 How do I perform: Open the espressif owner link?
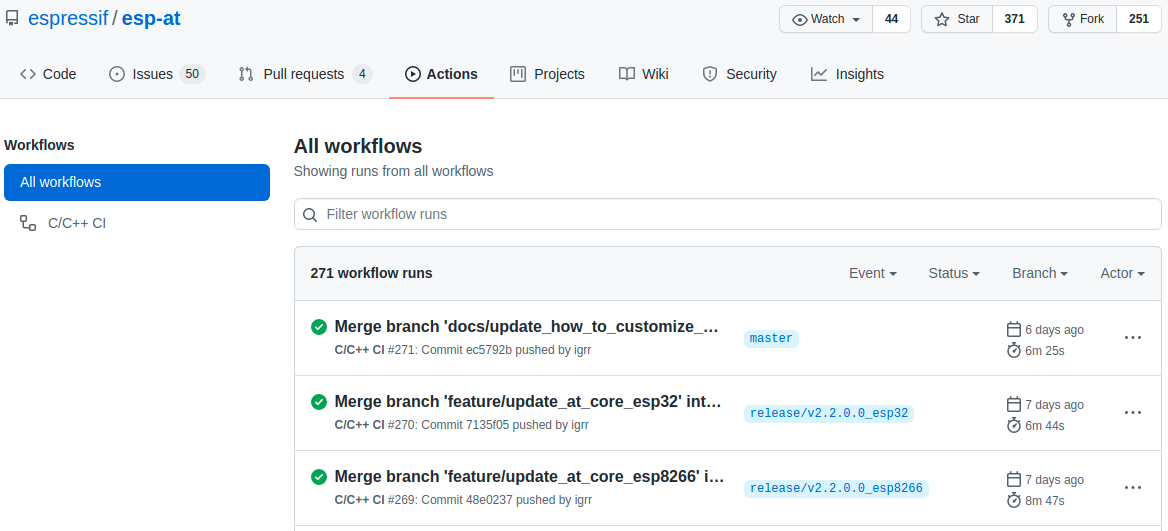[x=68, y=19]
